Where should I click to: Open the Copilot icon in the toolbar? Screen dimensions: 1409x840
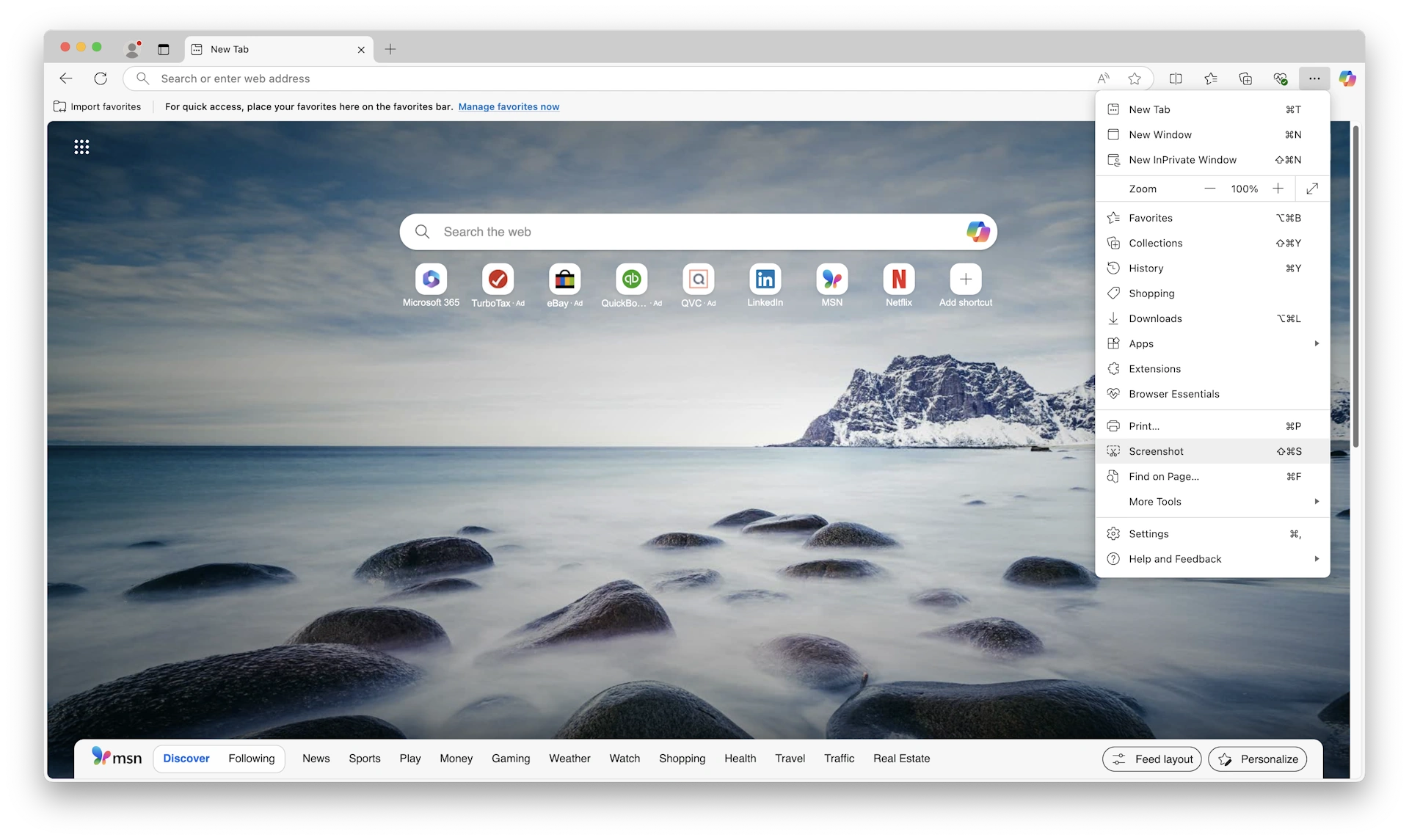1348,78
